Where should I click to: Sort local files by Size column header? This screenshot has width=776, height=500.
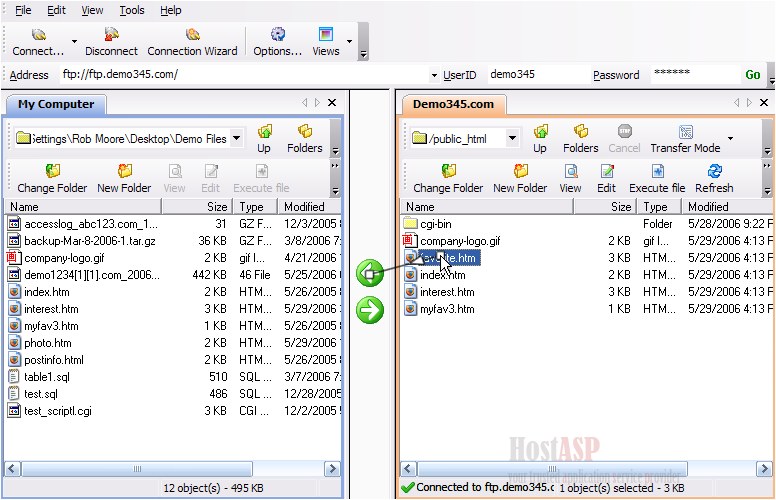[216, 207]
